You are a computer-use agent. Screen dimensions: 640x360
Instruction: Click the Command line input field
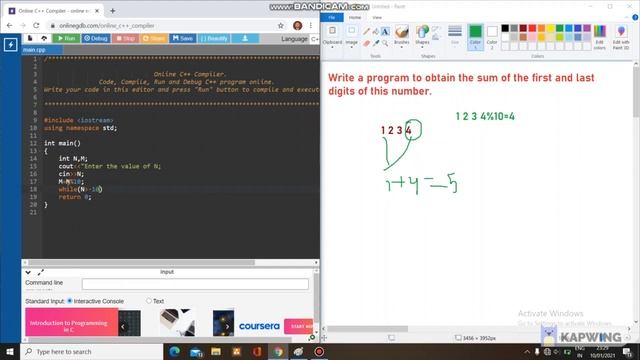(x=195, y=284)
